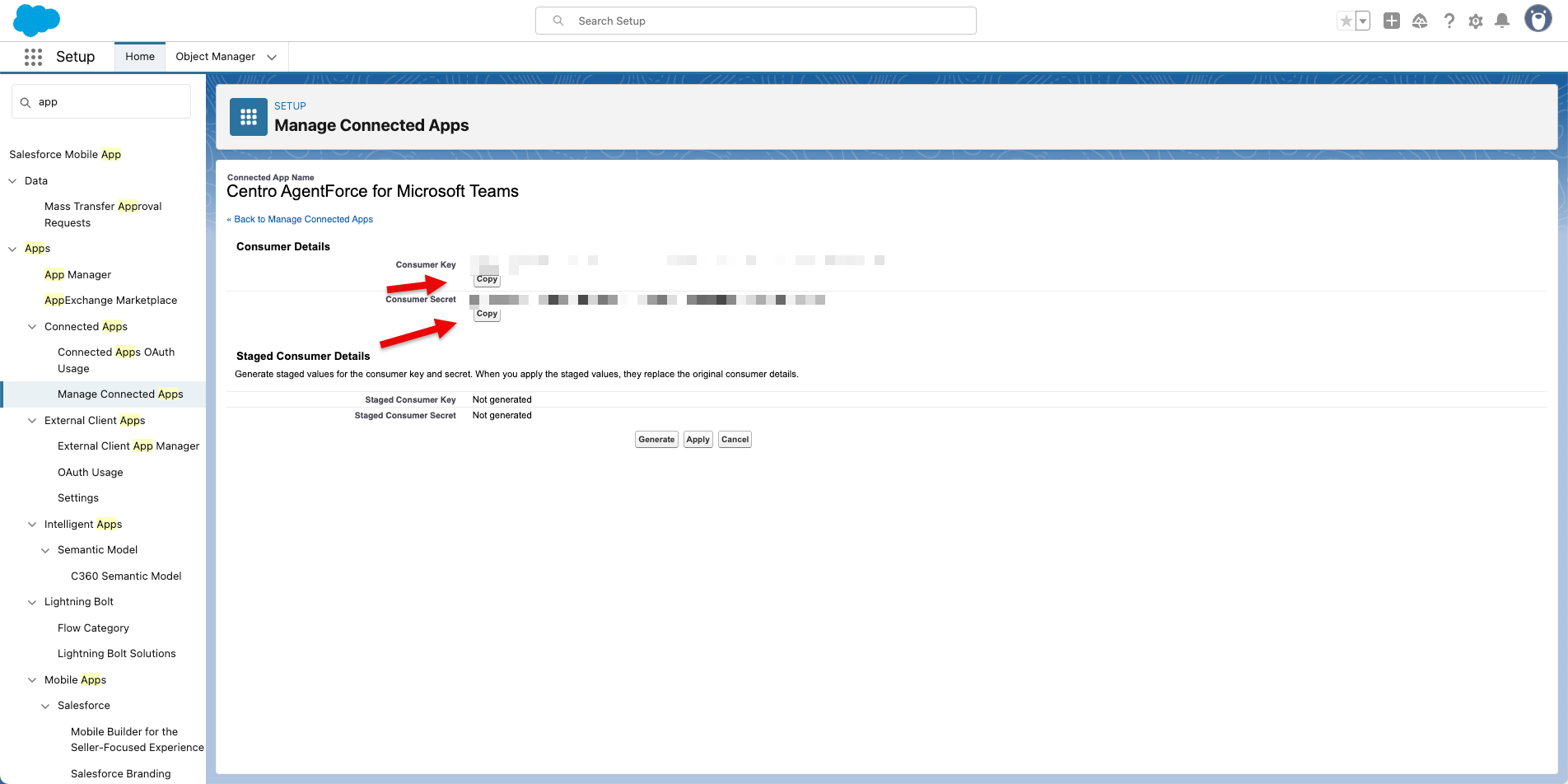Open the Notifications bell

click(x=1502, y=21)
